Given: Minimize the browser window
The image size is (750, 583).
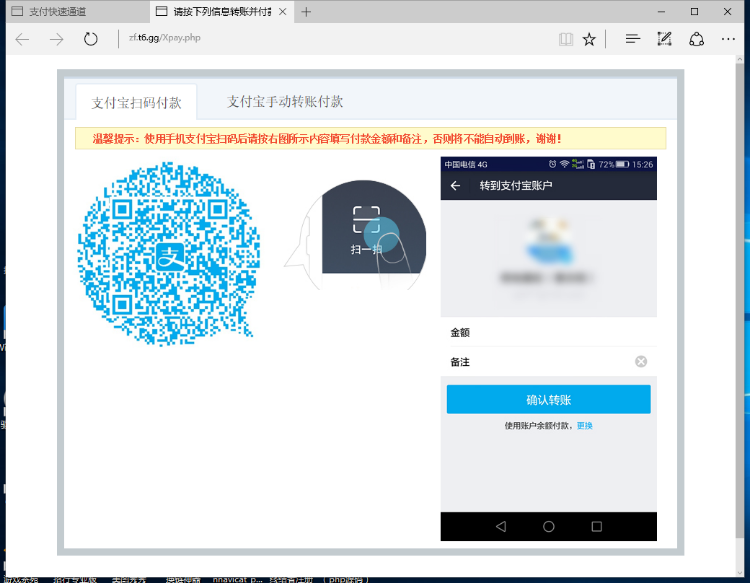Looking at the screenshot, I should pyautogui.click(x=662, y=11).
